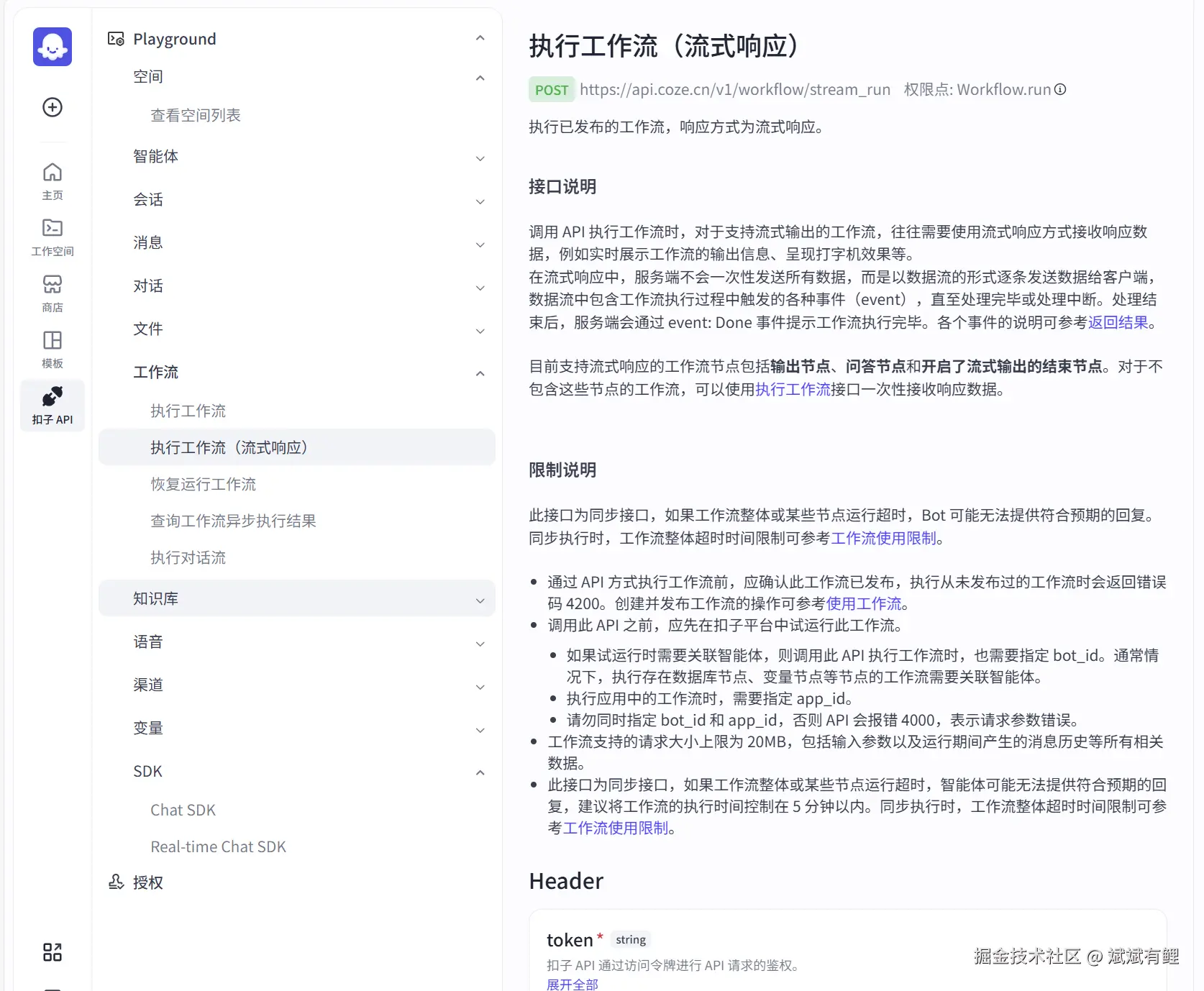Expand the 渠道 section
This screenshot has width=1204, height=991.
coord(297,685)
